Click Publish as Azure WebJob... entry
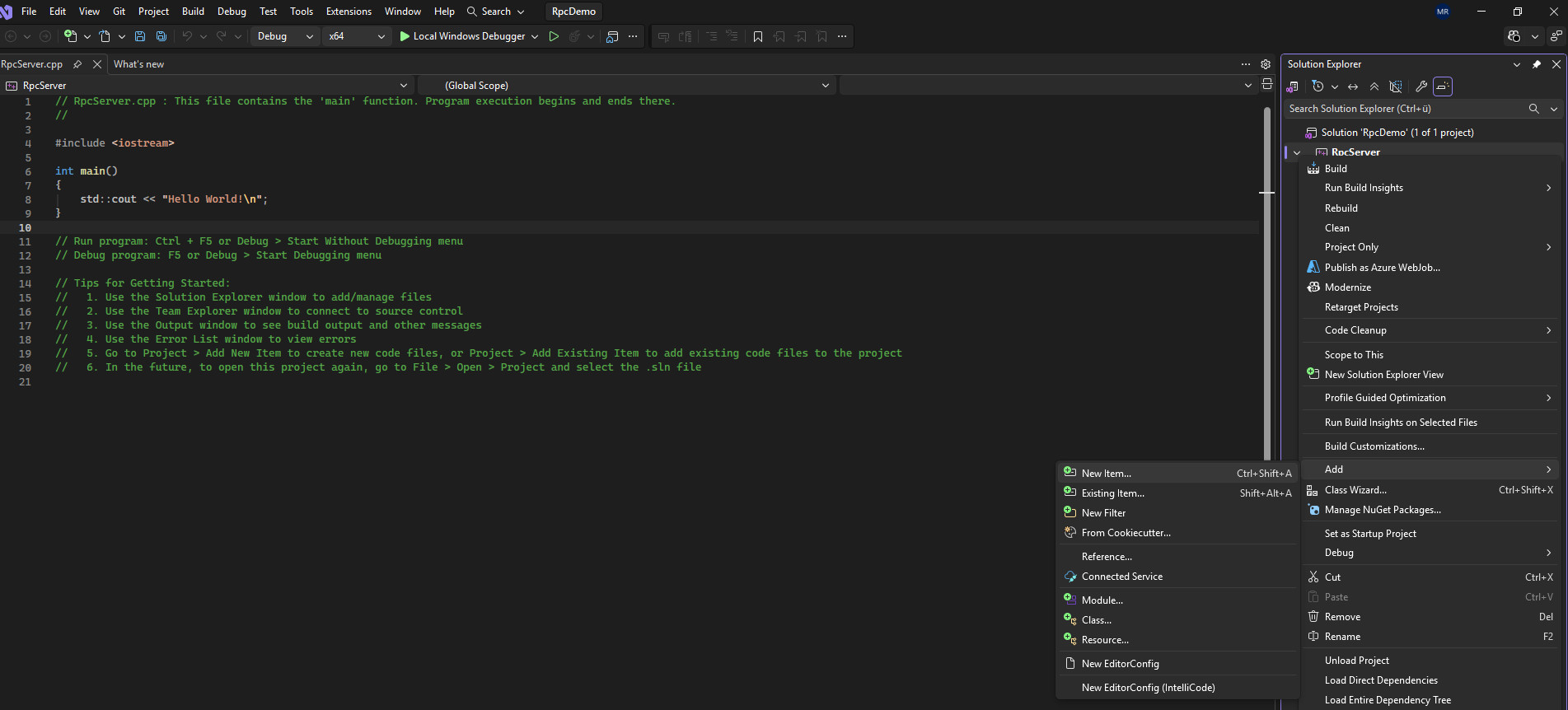 tap(1431, 268)
